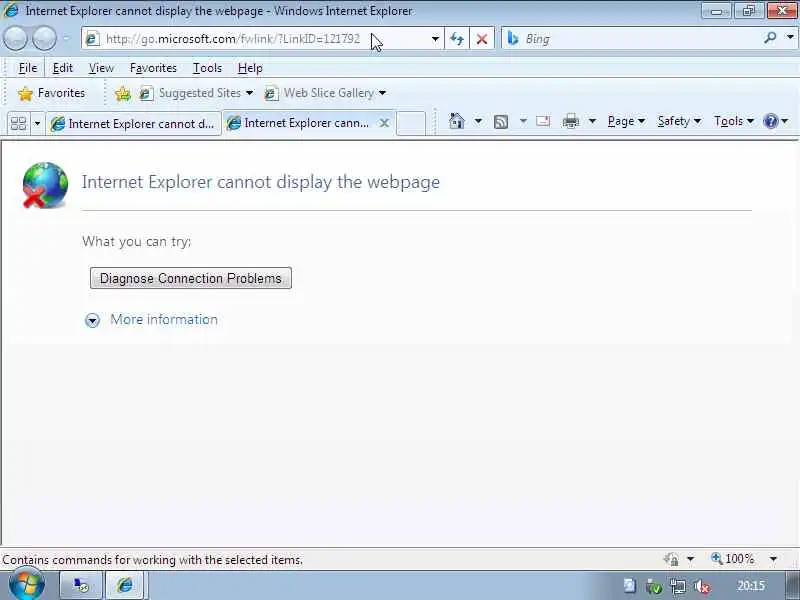Click the Read Mail icon
Image resolution: width=800 pixels, height=600 pixels.
coord(543,121)
